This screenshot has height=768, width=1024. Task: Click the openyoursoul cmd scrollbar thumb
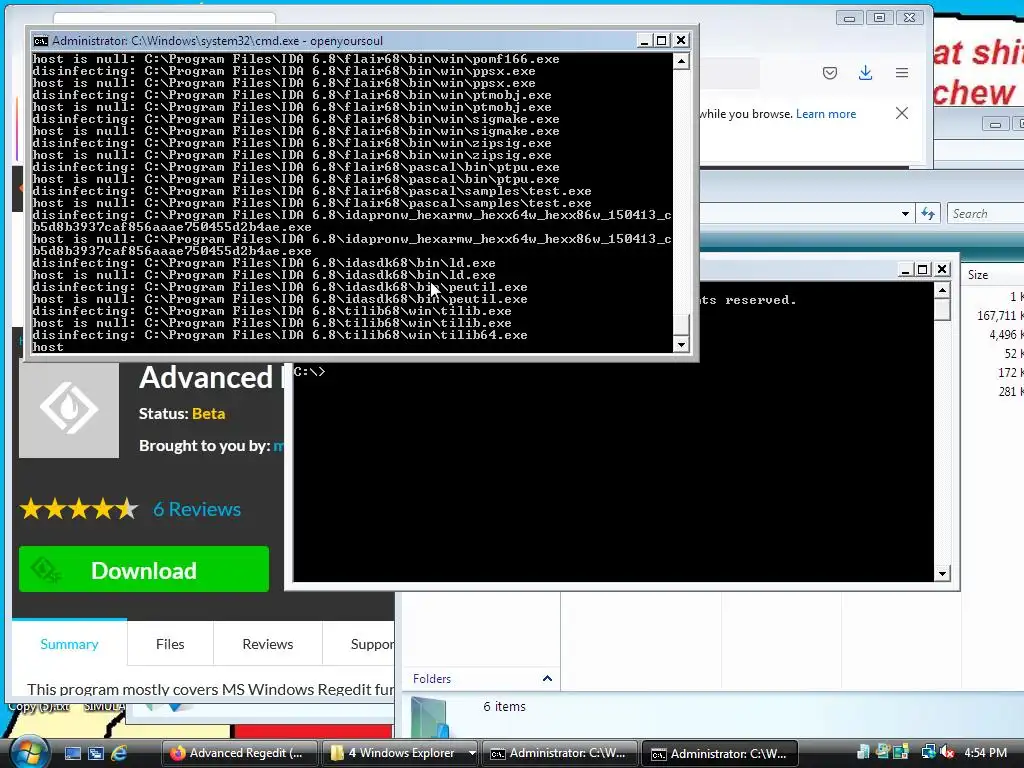click(x=681, y=325)
